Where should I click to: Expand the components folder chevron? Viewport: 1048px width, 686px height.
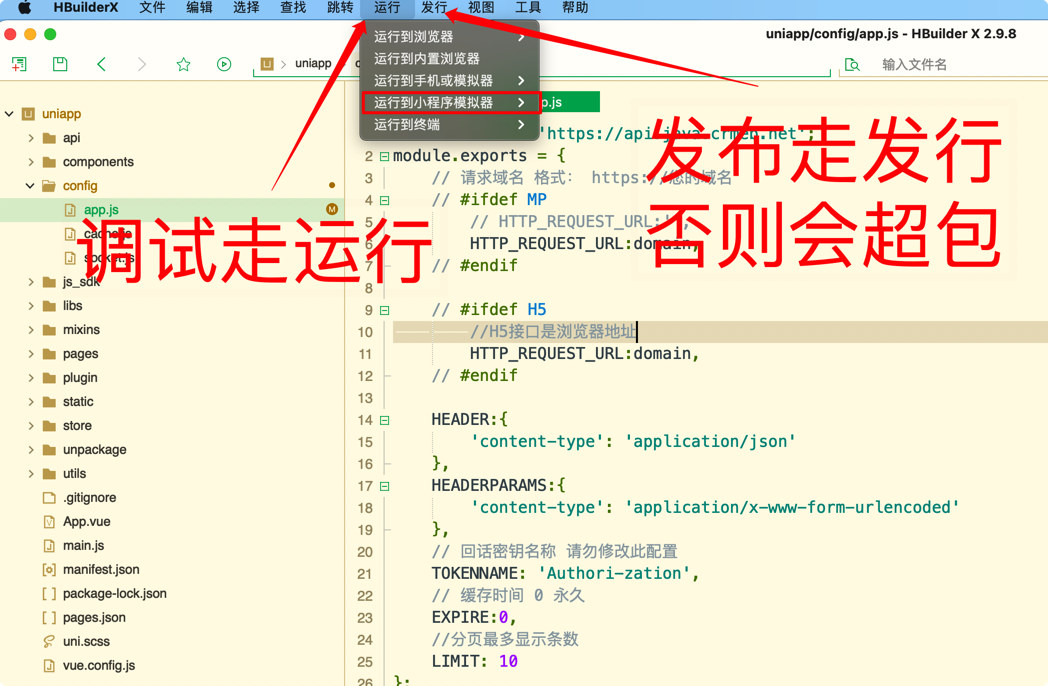pos(31,162)
